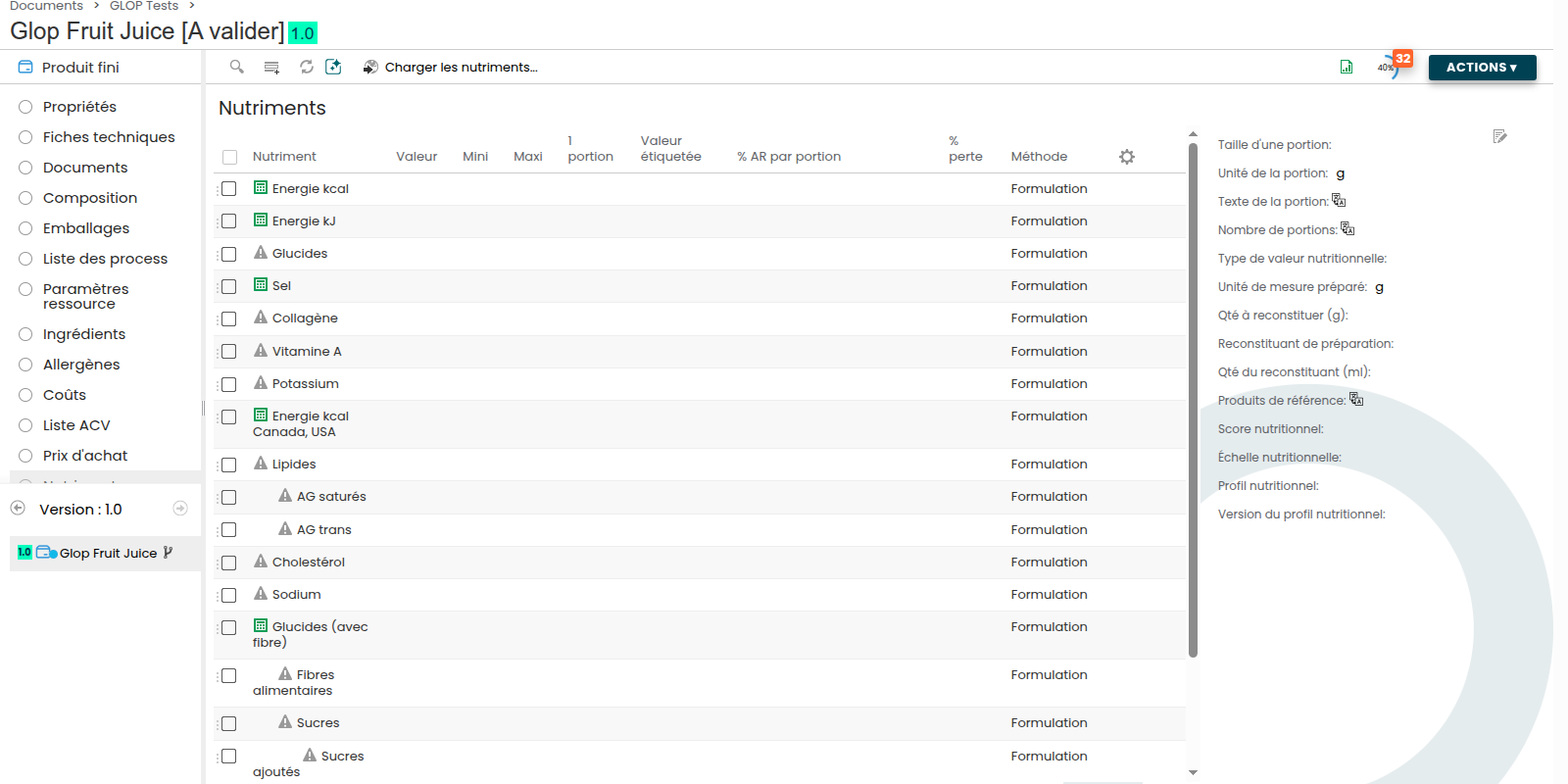The image size is (1568, 784).
Task: Click translate icon beside Nombre de portions
Action: [1347, 229]
